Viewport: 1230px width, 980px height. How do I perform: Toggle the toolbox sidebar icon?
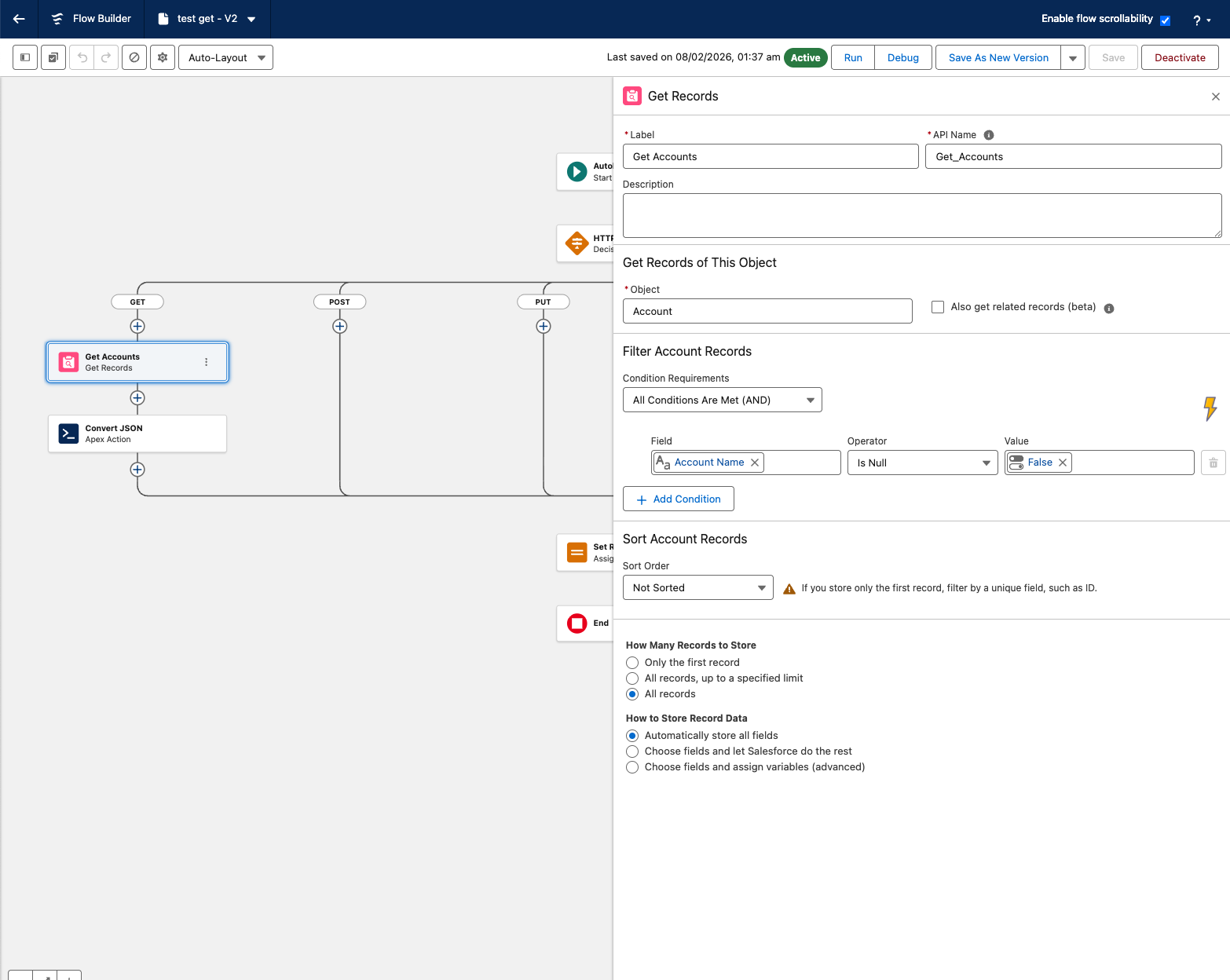tap(25, 57)
